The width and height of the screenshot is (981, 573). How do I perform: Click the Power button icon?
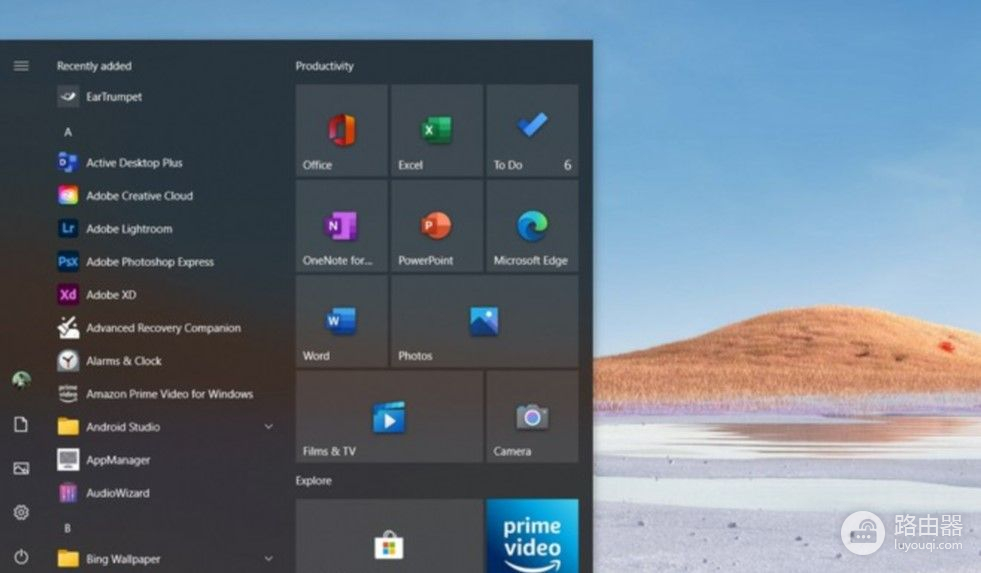[21, 557]
